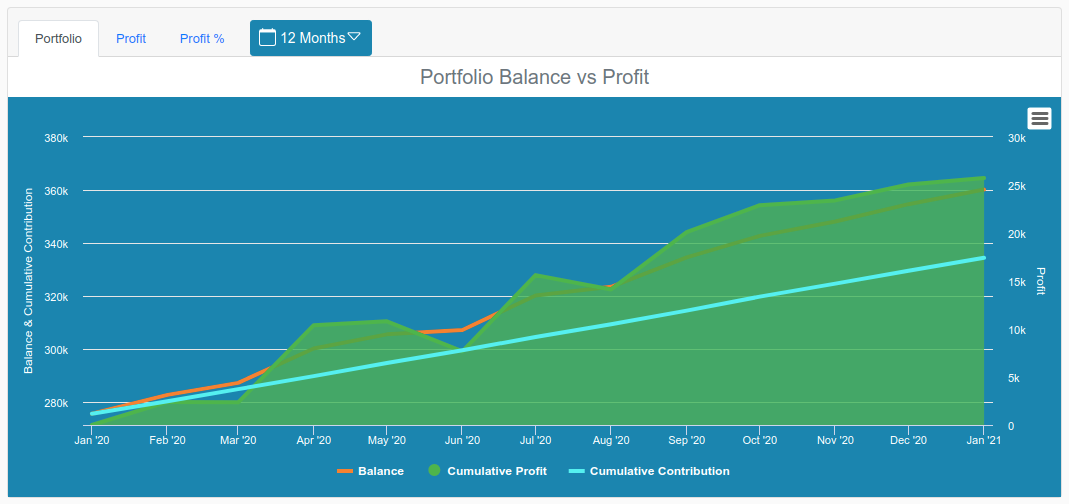
Task: Toggle Balance series in legend
Action: tap(371, 471)
